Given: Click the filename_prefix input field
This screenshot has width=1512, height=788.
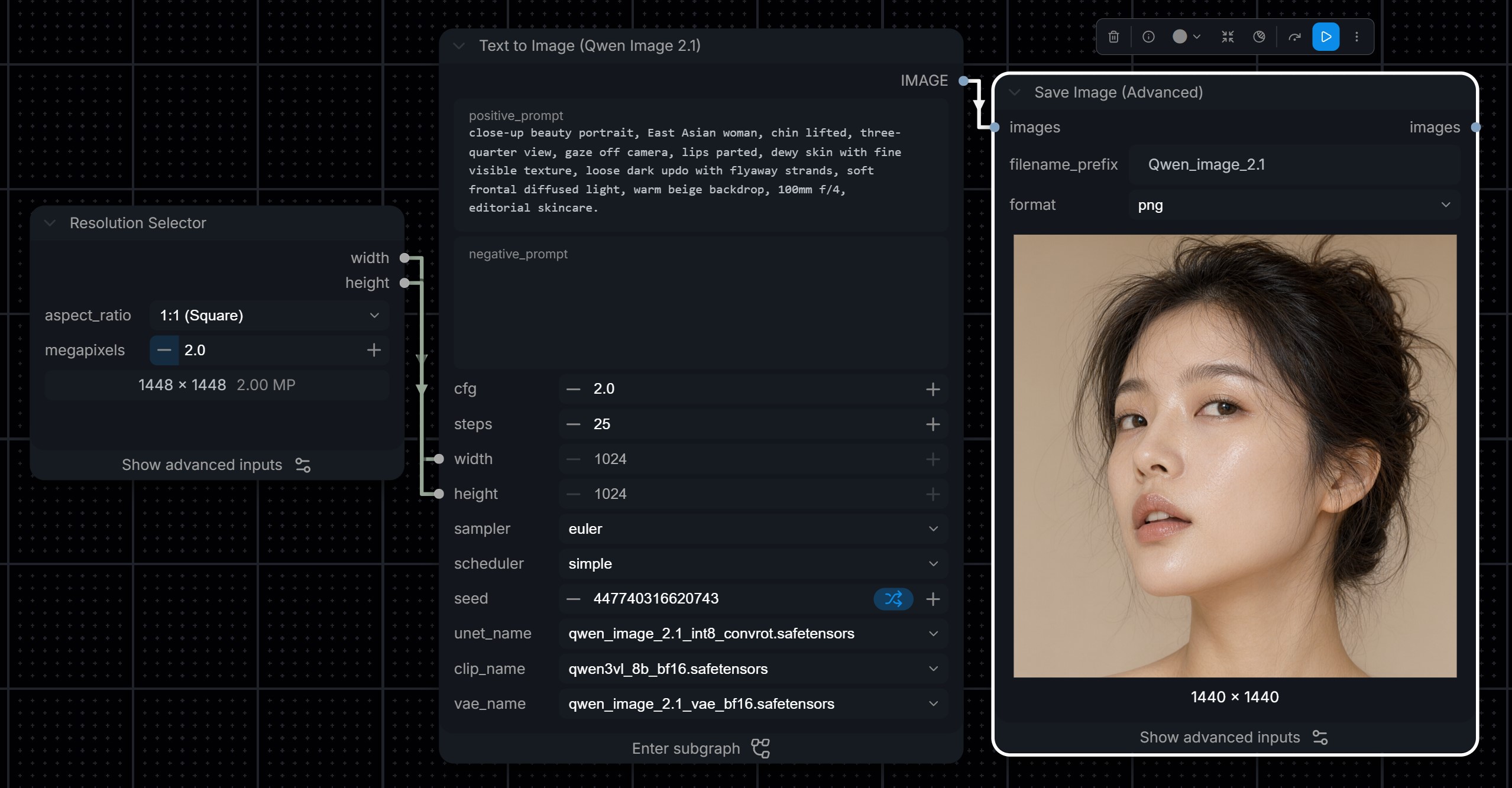Looking at the screenshot, I should coord(1294,164).
